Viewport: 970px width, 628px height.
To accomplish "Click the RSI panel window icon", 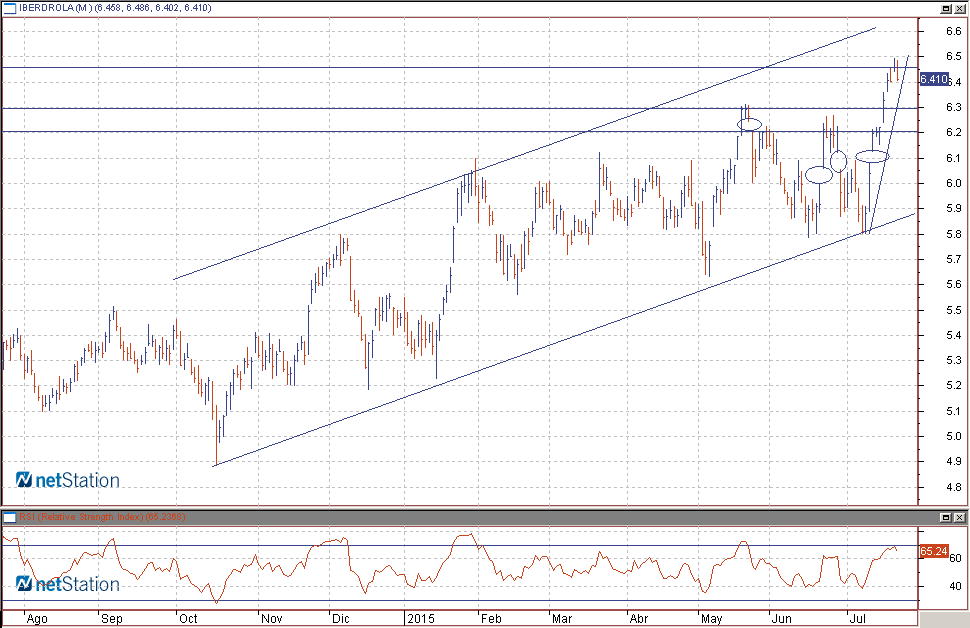I will tap(10, 517).
